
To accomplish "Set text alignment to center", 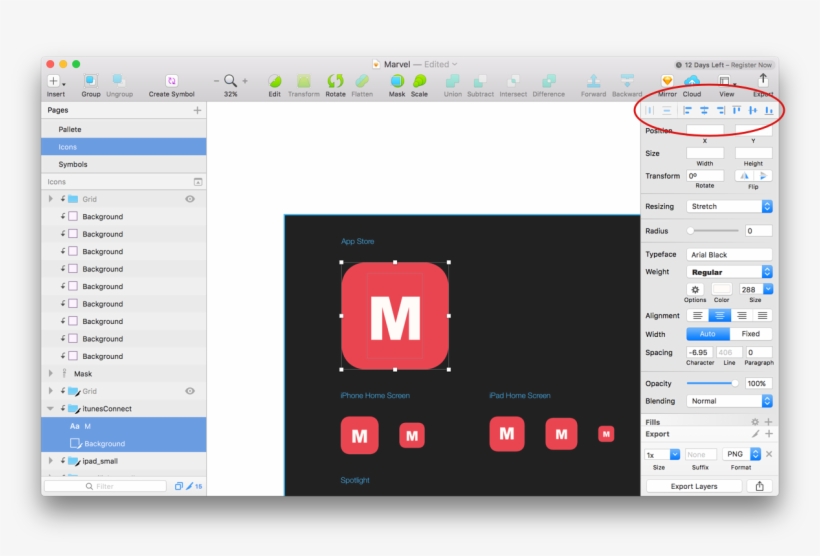I will click(720, 315).
